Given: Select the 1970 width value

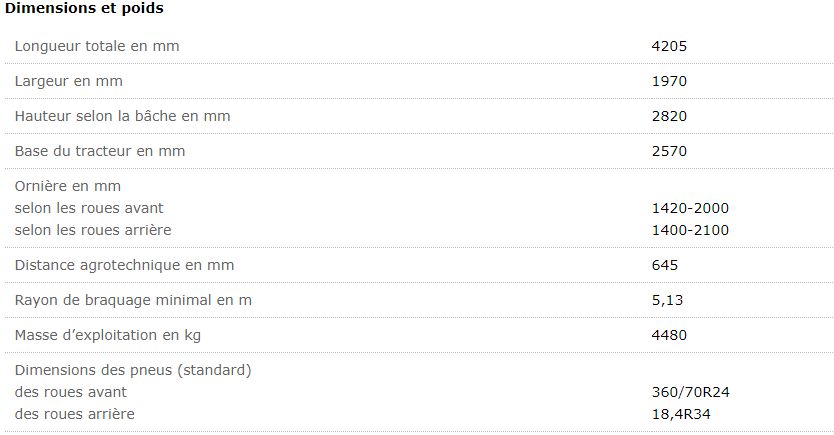Looking at the screenshot, I should [669, 81].
